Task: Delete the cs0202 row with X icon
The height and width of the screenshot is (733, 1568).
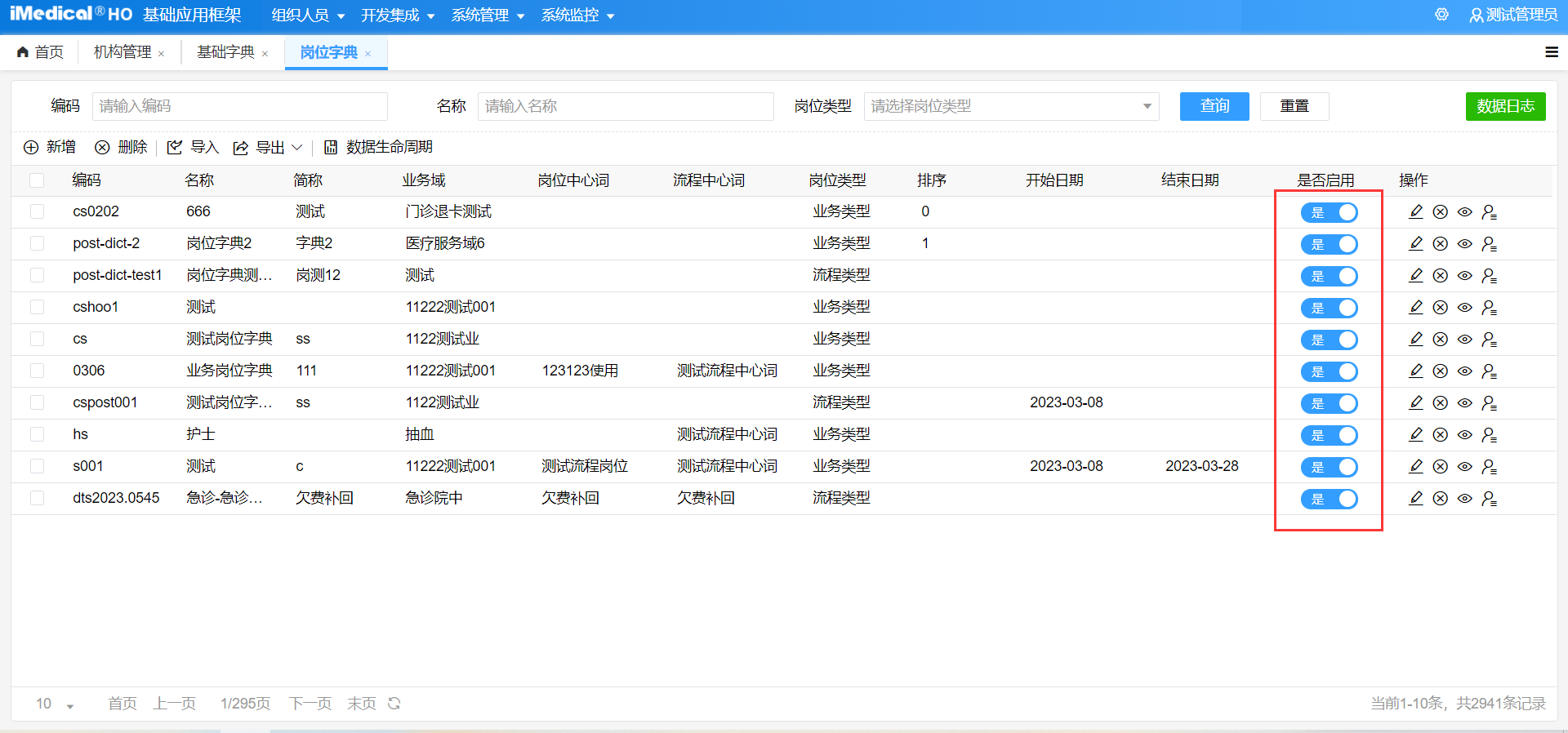Action: click(1441, 212)
